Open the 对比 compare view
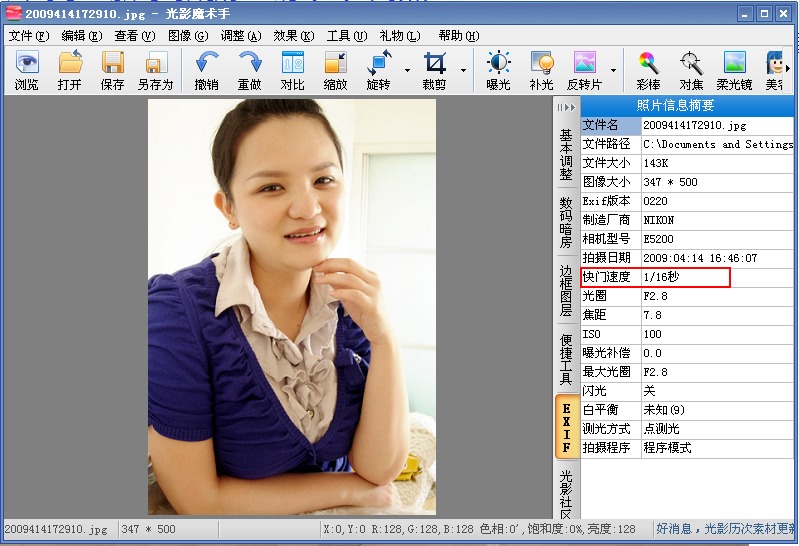Image resolution: width=799 pixels, height=546 pixels. (292, 70)
